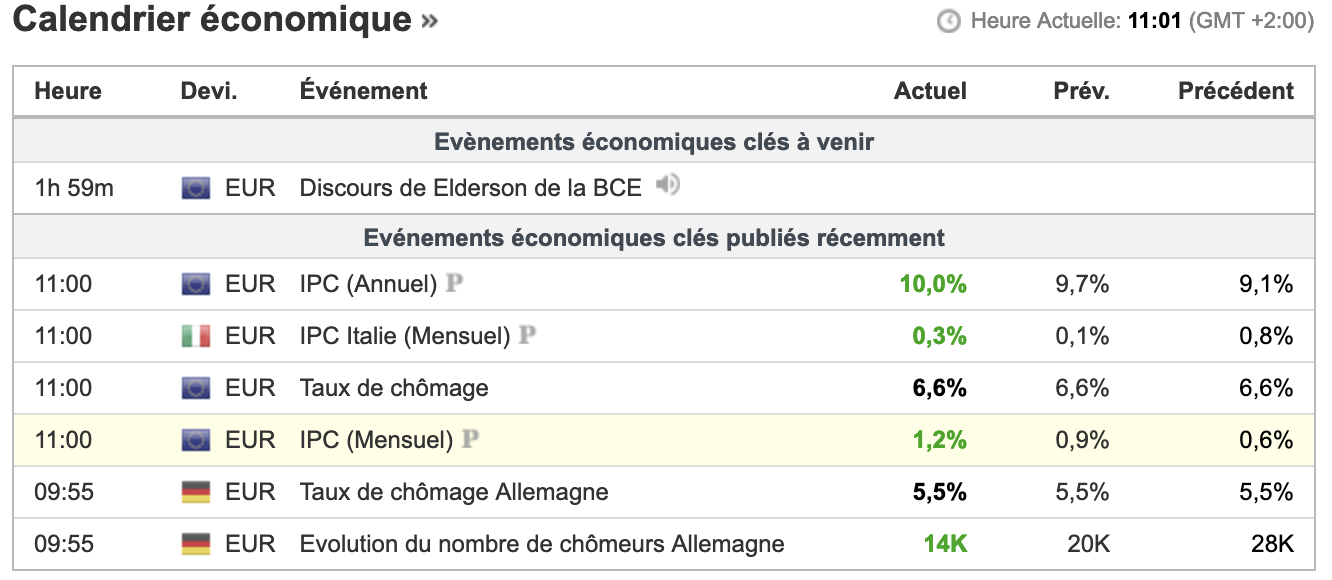Click the German flag on the Taux de chômage Allemagne row
The height and width of the screenshot is (580, 1332).
tap(196, 493)
